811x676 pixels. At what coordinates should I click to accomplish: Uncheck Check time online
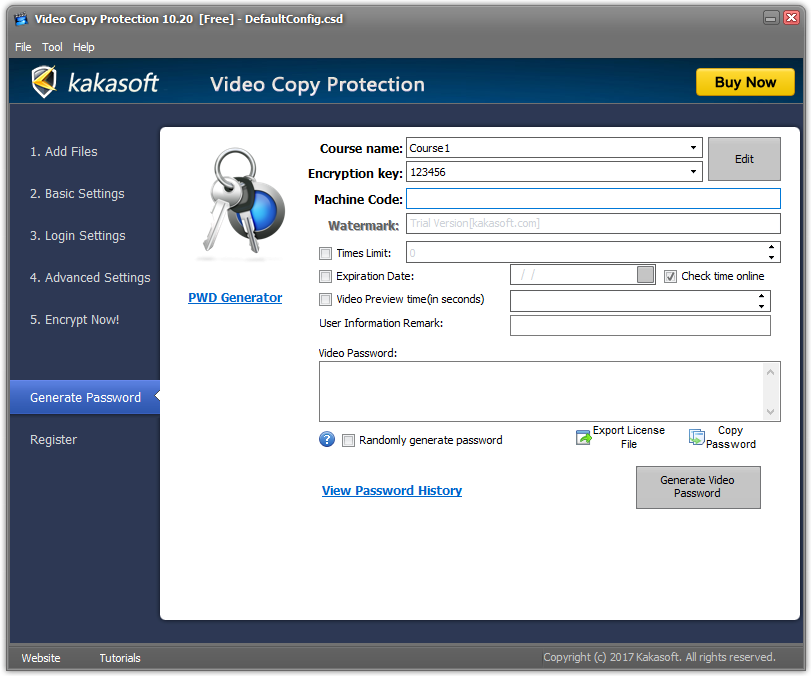coord(670,277)
